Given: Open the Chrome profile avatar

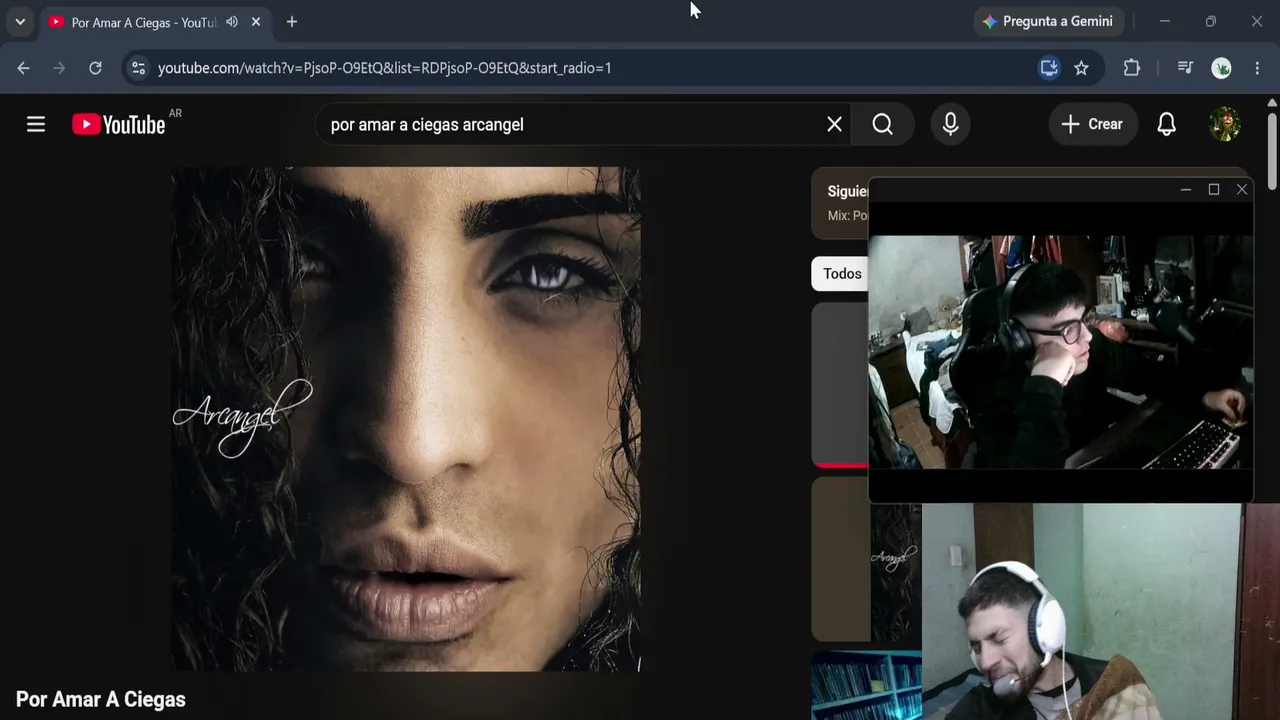Looking at the screenshot, I should click(x=1221, y=68).
